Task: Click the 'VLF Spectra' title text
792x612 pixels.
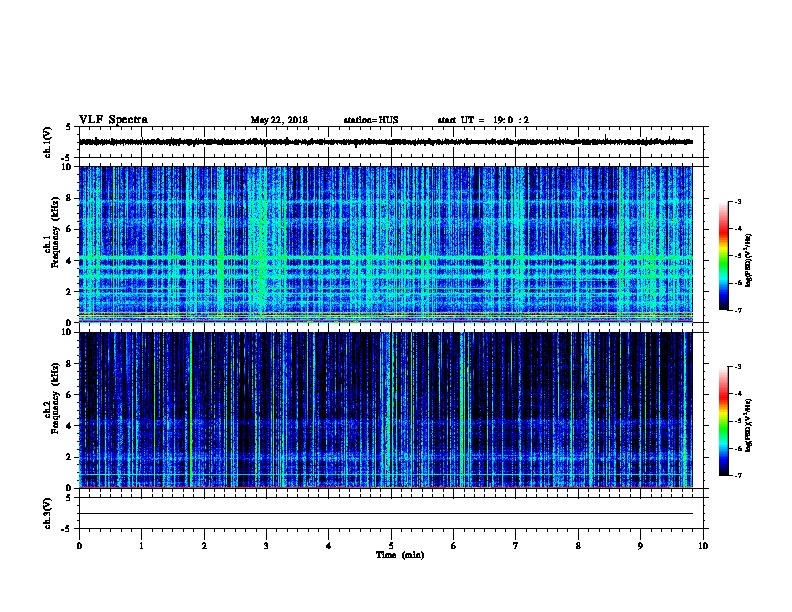Action: tap(113, 120)
